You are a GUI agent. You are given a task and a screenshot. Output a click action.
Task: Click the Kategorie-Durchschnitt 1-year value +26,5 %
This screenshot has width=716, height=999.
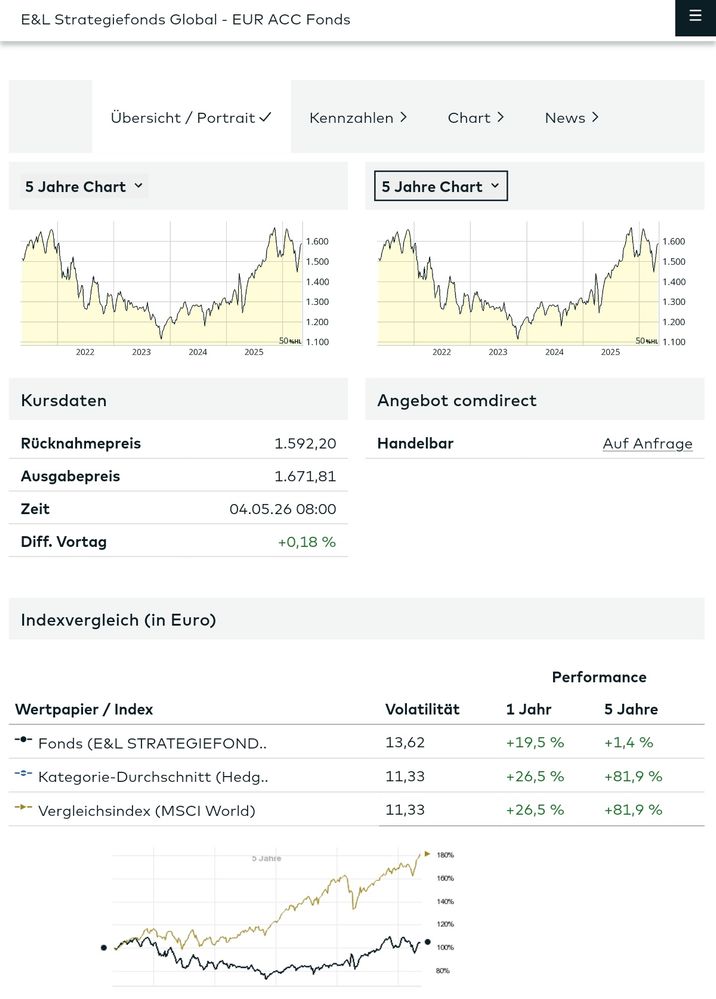point(534,776)
